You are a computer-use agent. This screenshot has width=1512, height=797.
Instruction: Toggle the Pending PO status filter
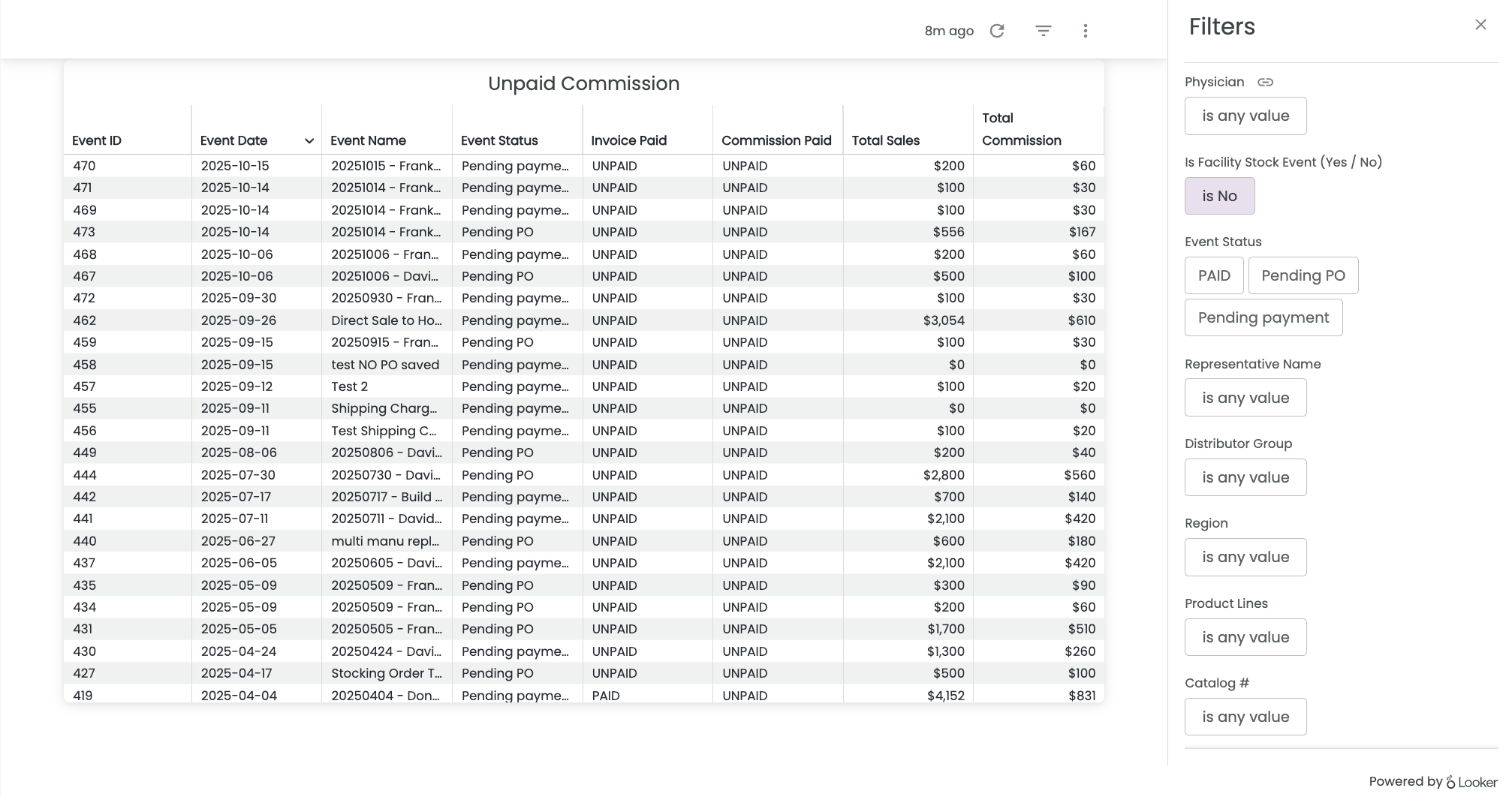click(1303, 275)
